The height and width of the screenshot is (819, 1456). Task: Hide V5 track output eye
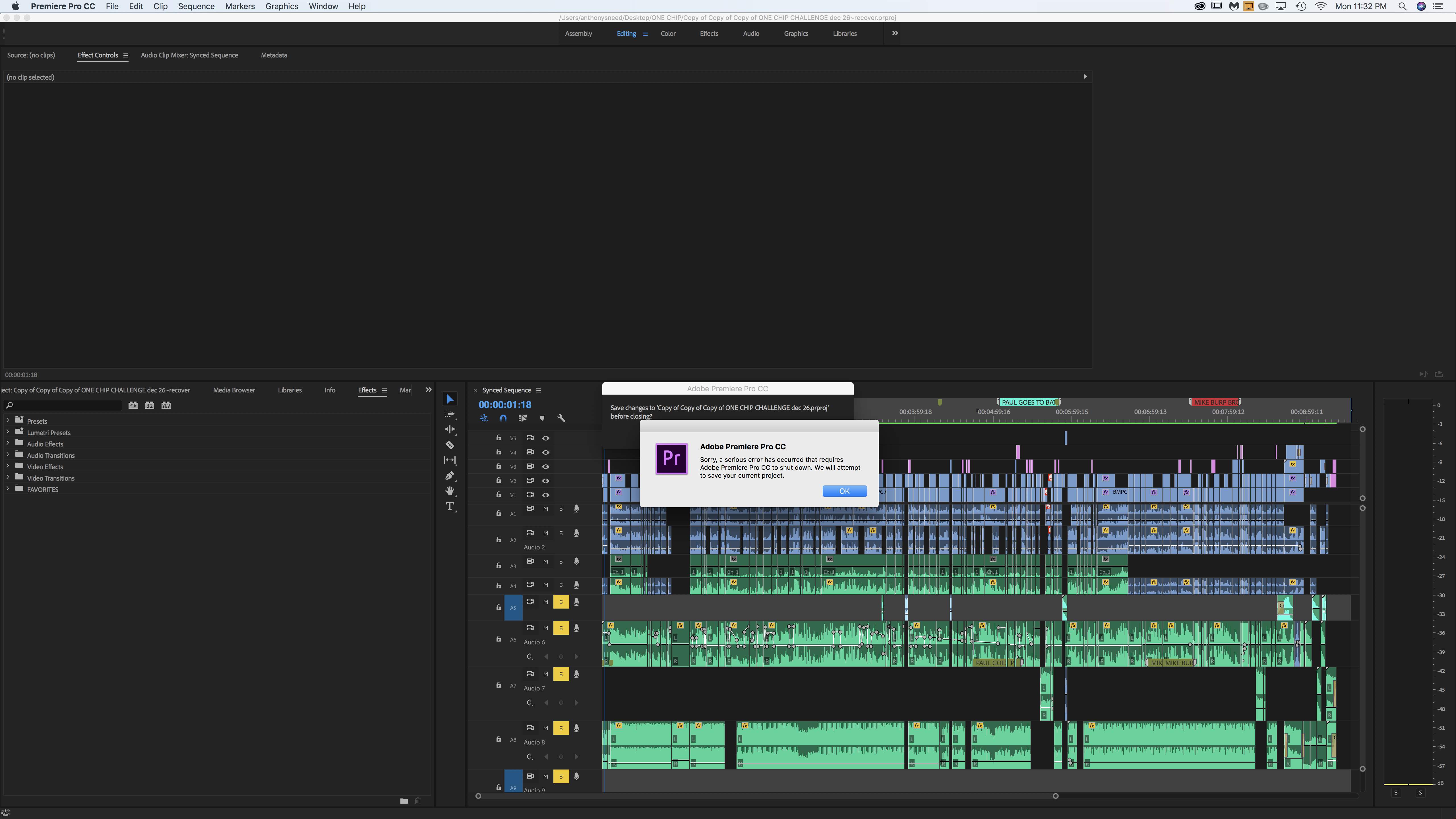(545, 438)
